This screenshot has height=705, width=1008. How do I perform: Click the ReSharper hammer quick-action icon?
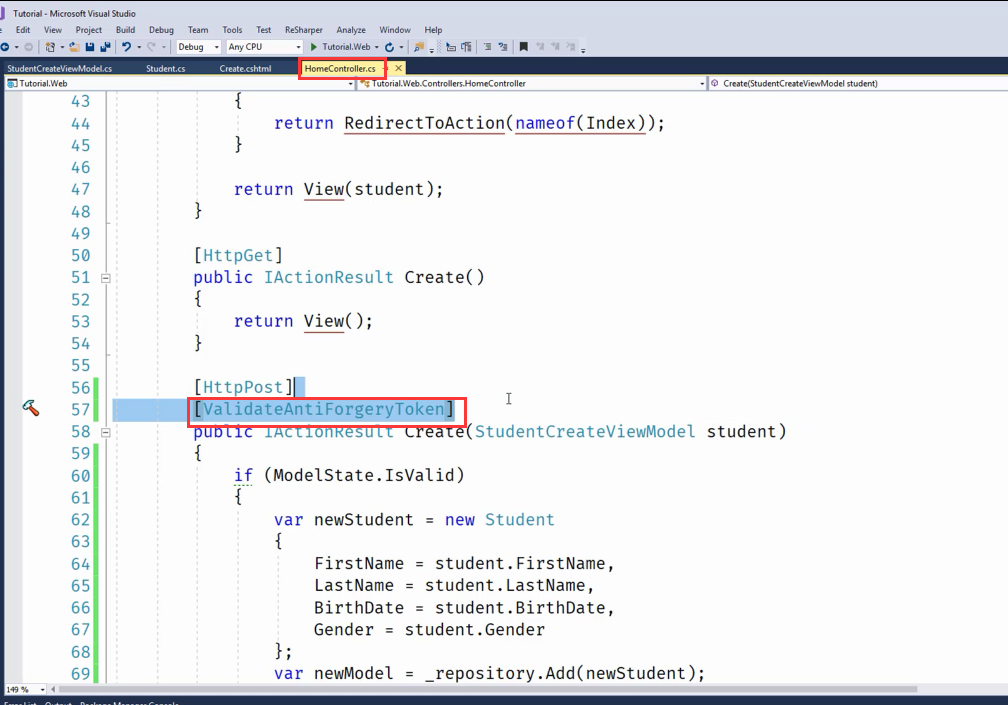click(30, 408)
